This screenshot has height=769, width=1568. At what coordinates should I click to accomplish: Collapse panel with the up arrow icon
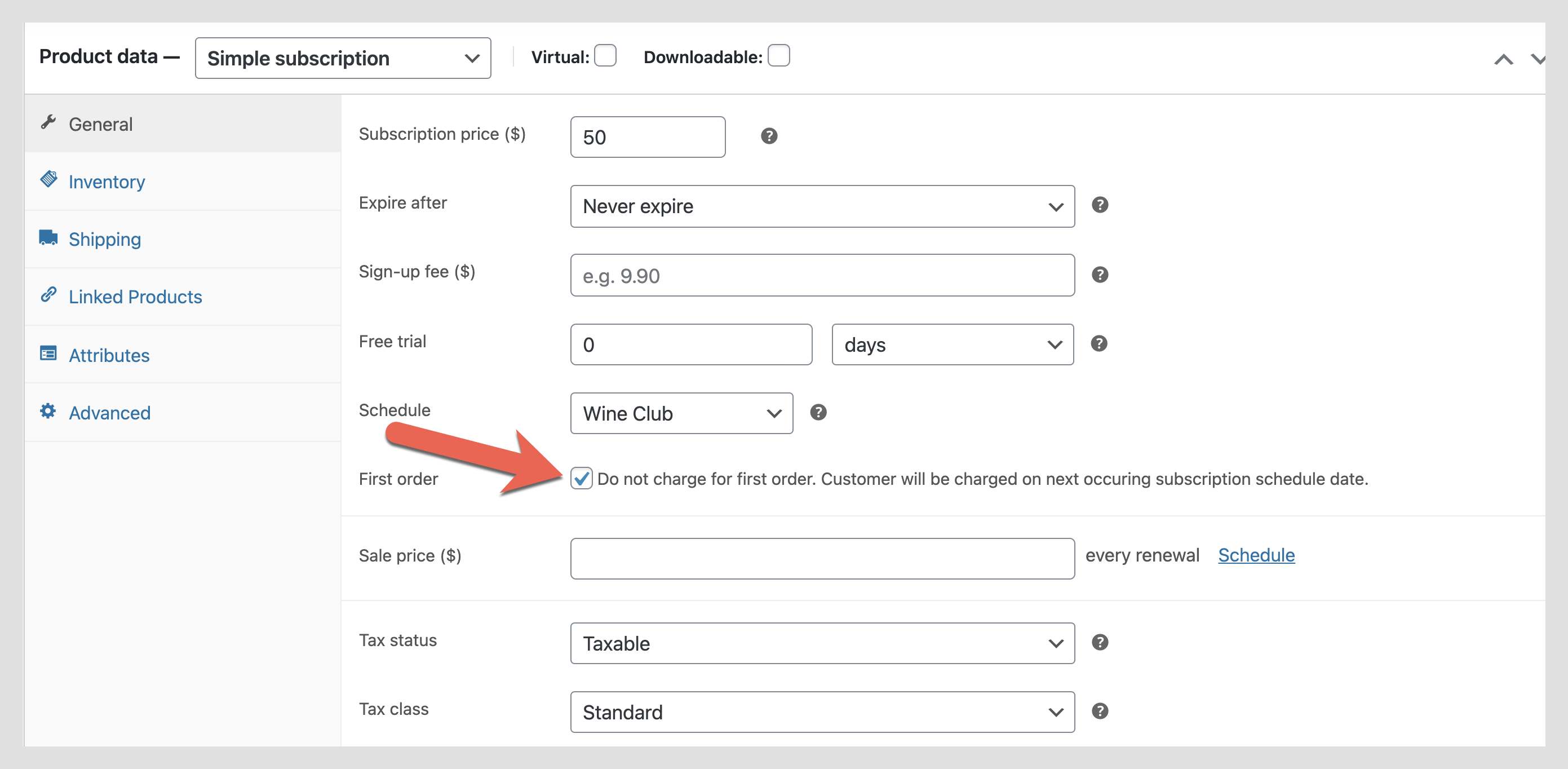[x=1503, y=59]
